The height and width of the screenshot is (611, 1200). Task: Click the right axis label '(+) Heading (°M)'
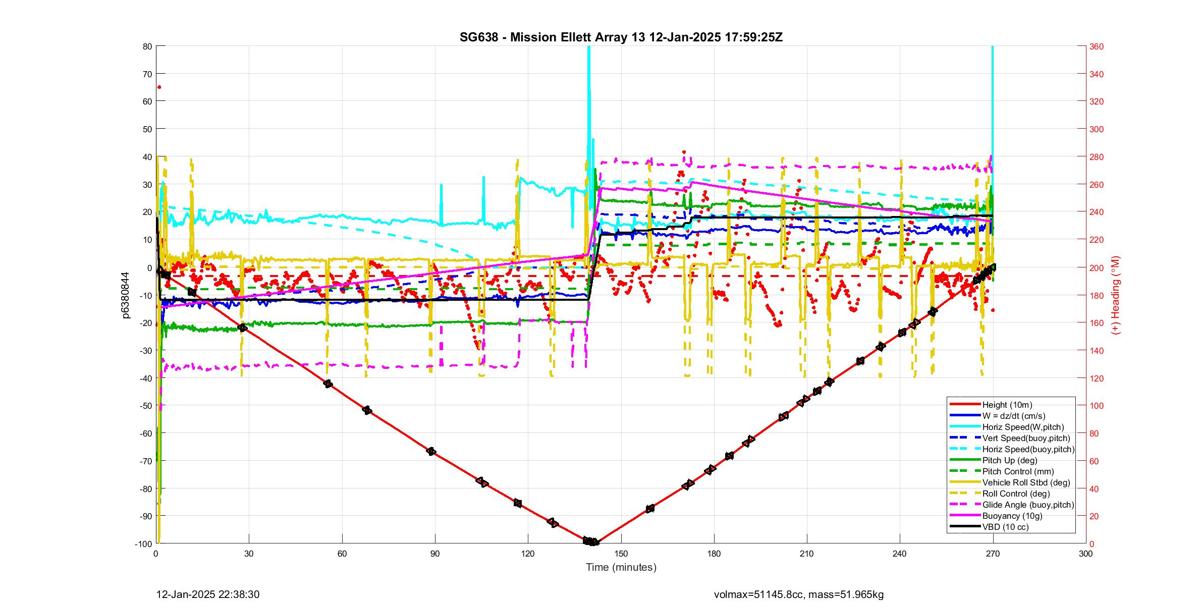click(x=1116, y=294)
